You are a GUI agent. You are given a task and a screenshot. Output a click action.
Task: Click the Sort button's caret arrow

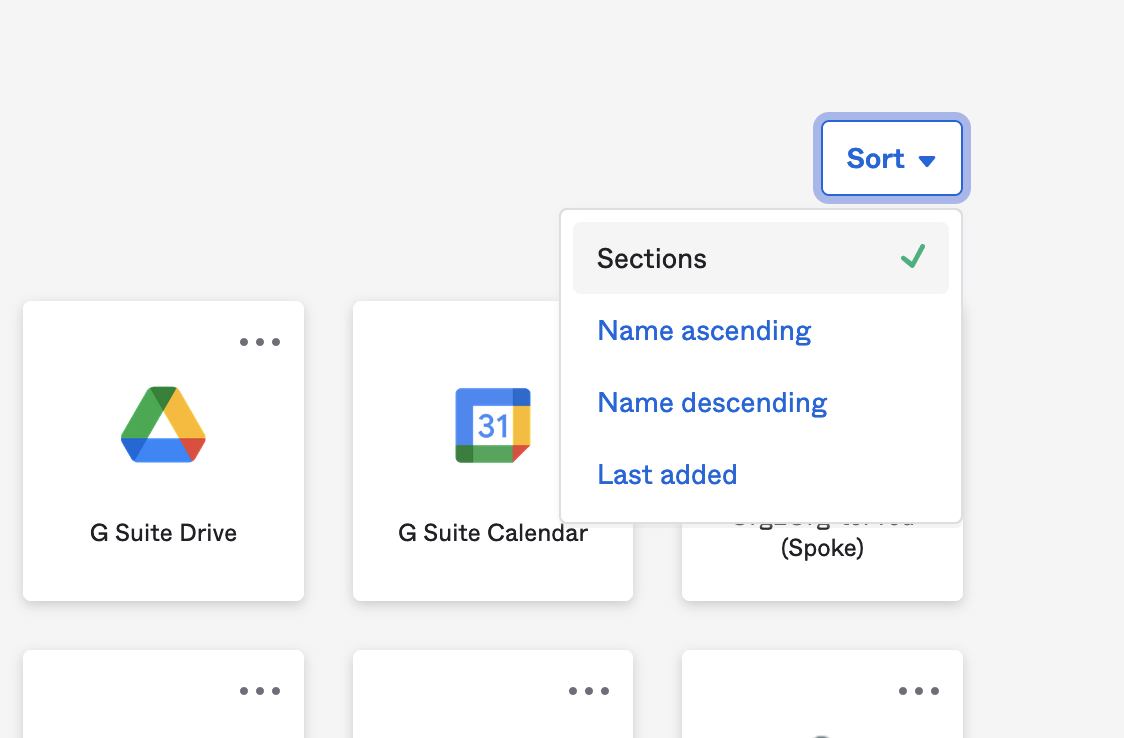click(x=927, y=160)
